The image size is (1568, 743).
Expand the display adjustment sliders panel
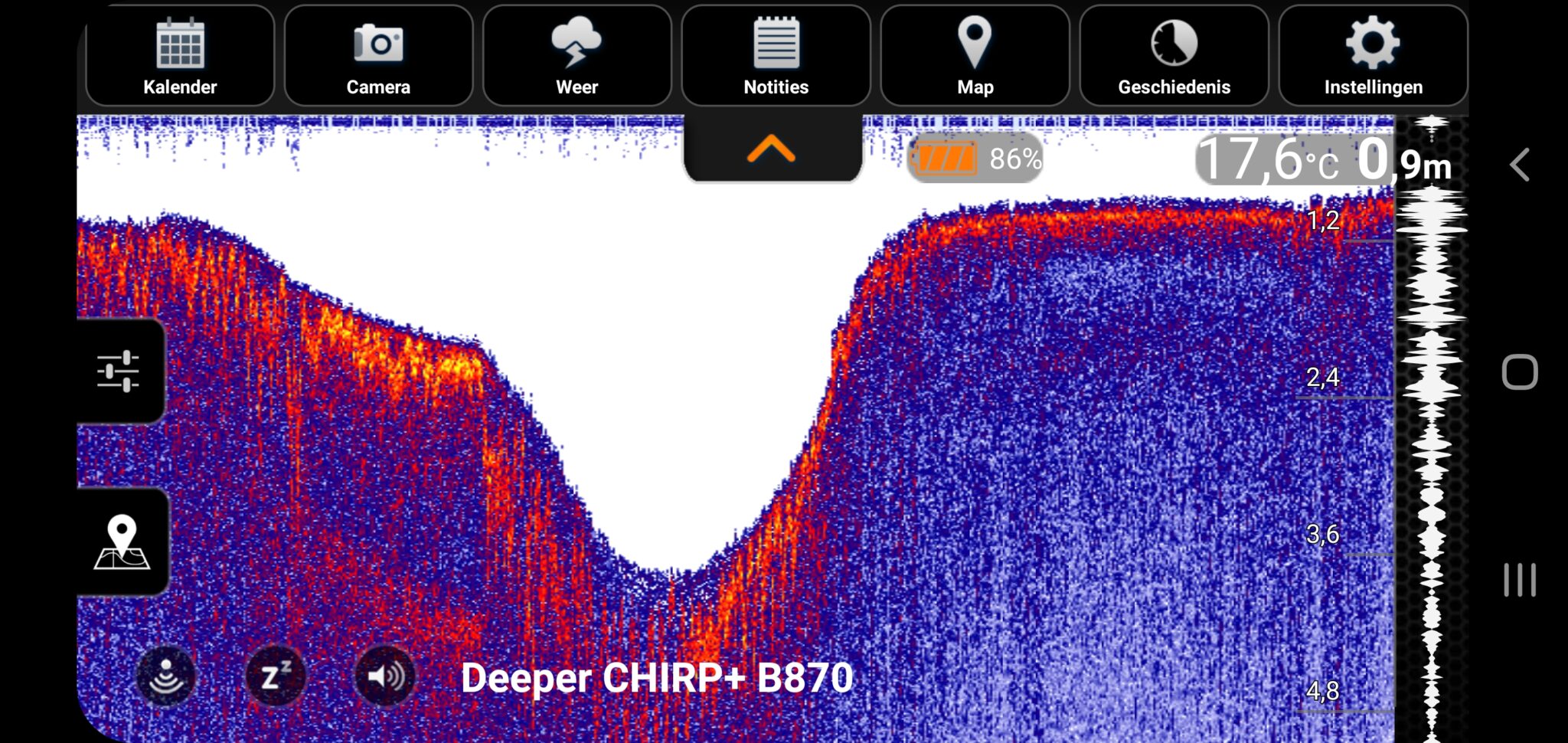[x=119, y=369]
